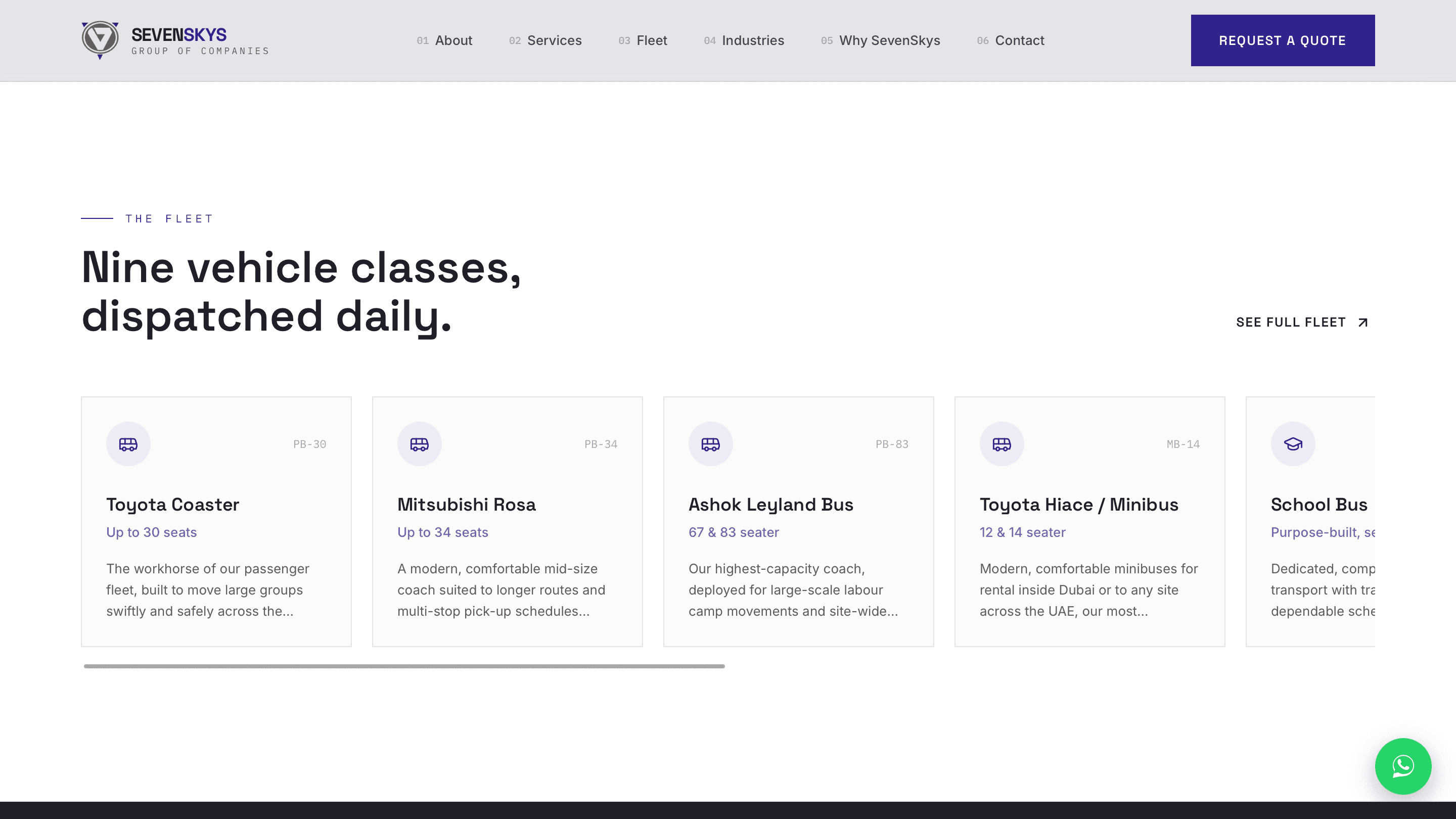Click the horizontal fleet carousel scrollbar
The image size is (1456, 819).
(404, 666)
